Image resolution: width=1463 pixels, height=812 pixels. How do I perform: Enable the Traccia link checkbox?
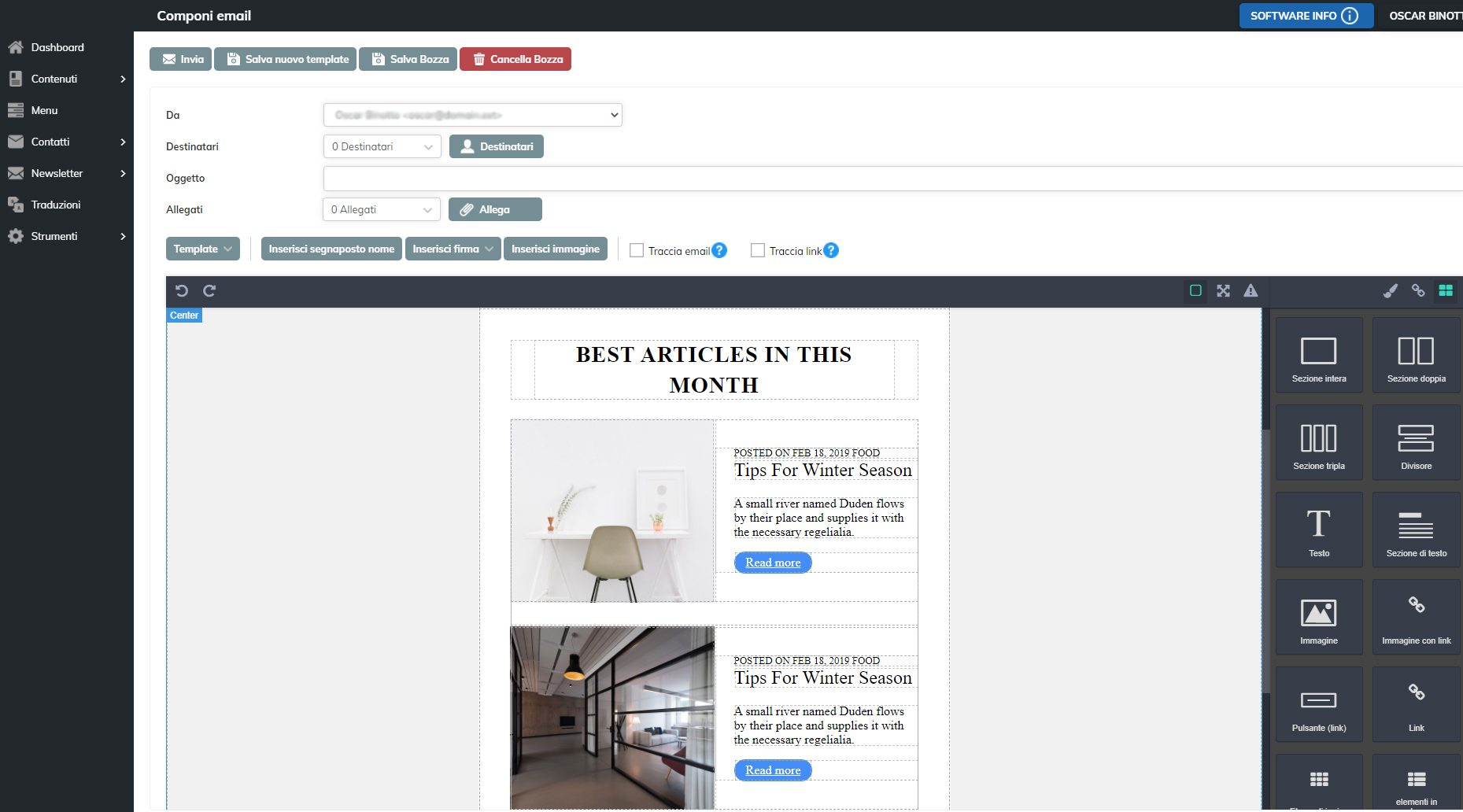(758, 250)
